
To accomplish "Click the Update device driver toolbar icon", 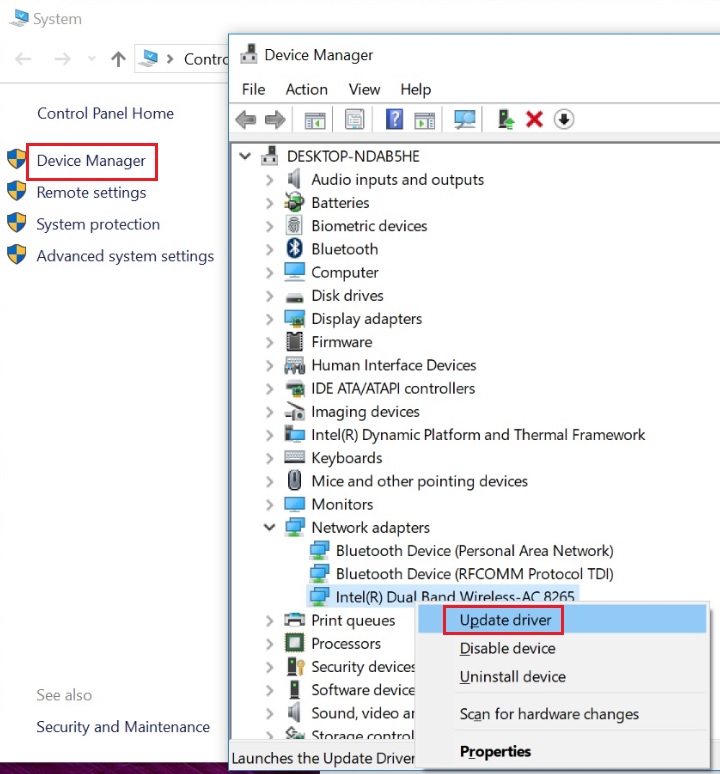I will click(506, 119).
